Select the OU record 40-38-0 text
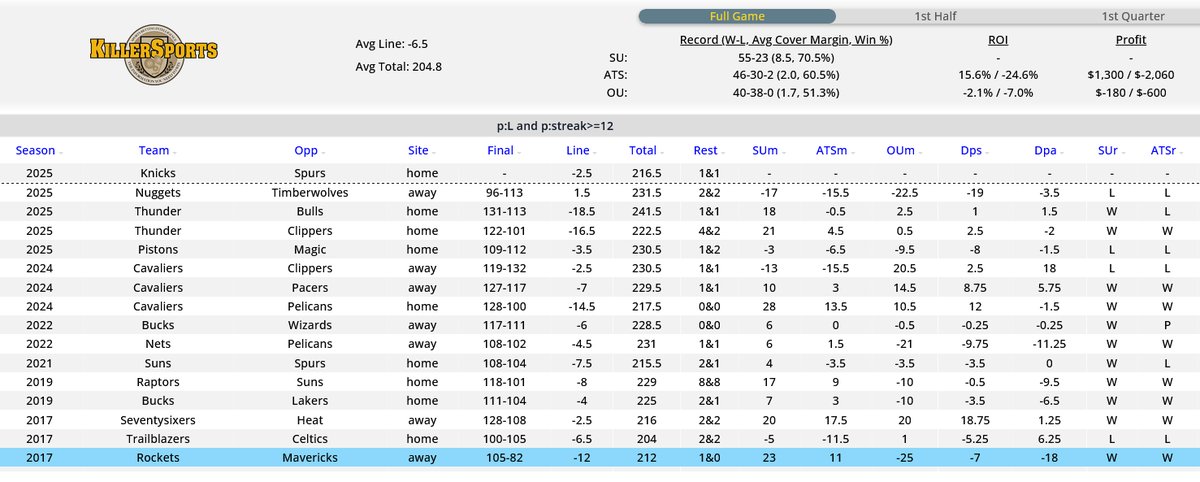1200x482 pixels. [x=785, y=92]
